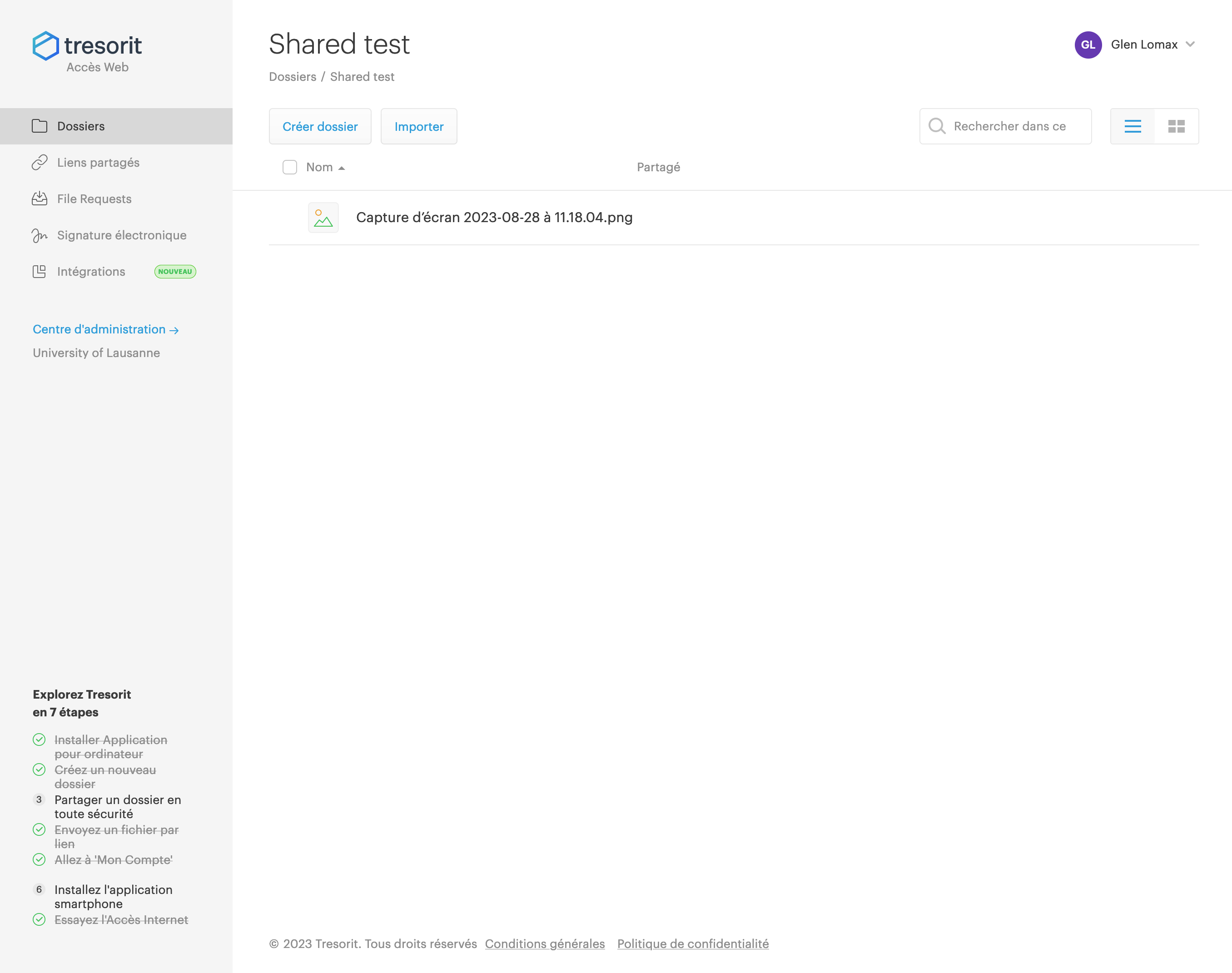The image size is (1232, 973).
Task: Tick the select-all checkbox beside Nom
Action: (x=289, y=168)
